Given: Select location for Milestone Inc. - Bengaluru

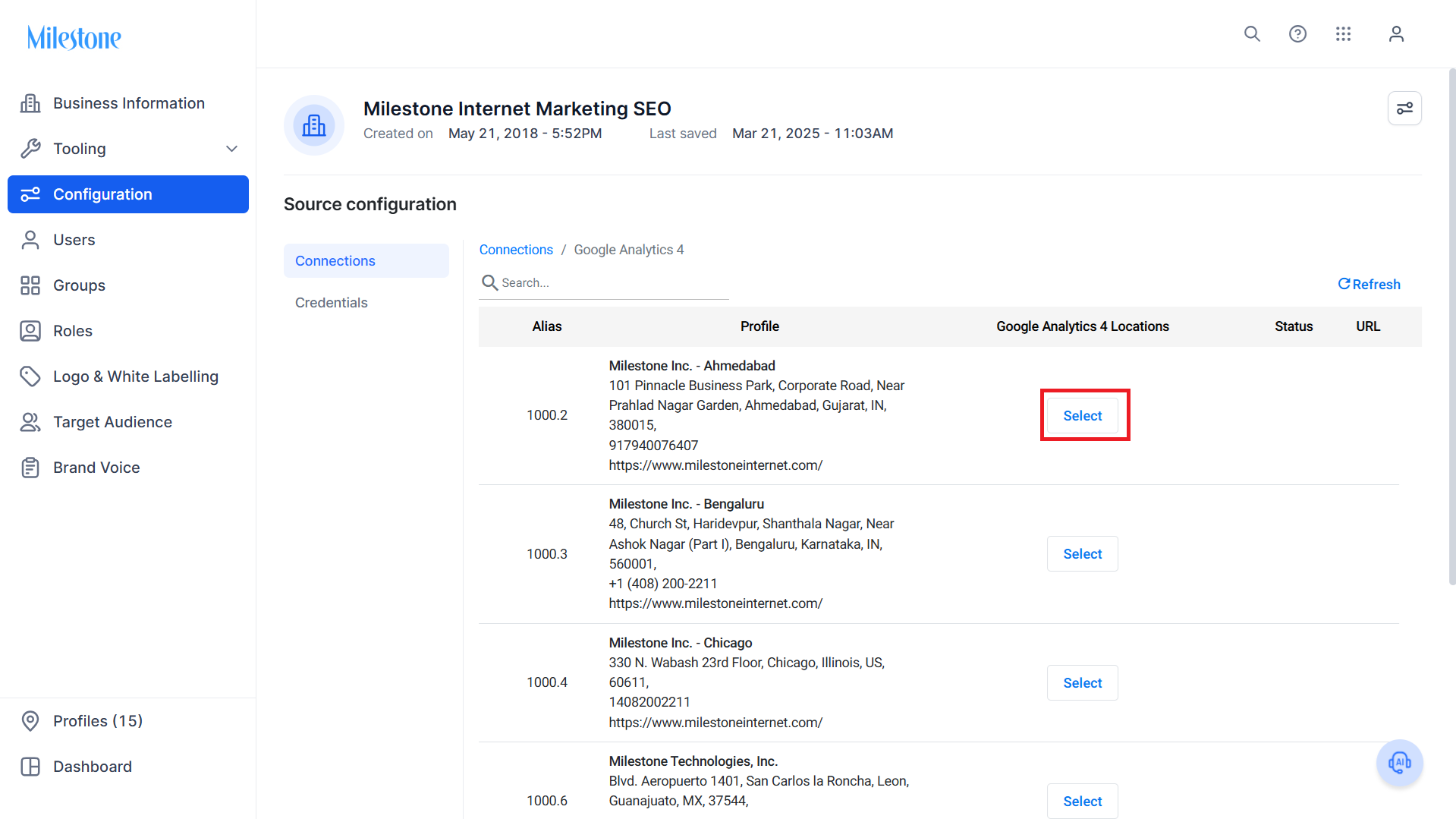Looking at the screenshot, I should click(x=1082, y=554).
